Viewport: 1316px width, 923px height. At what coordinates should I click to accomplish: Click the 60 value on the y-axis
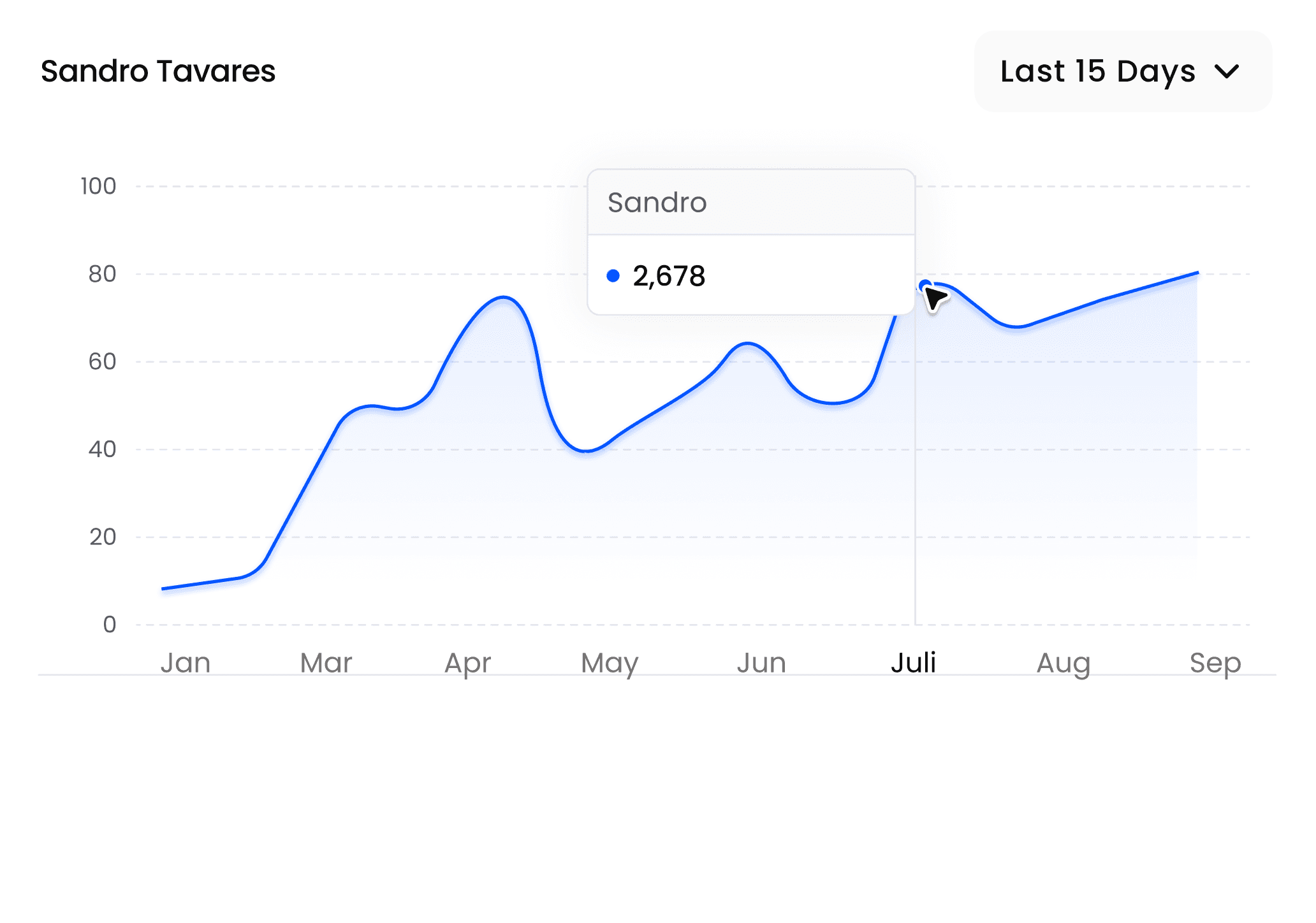click(x=102, y=361)
